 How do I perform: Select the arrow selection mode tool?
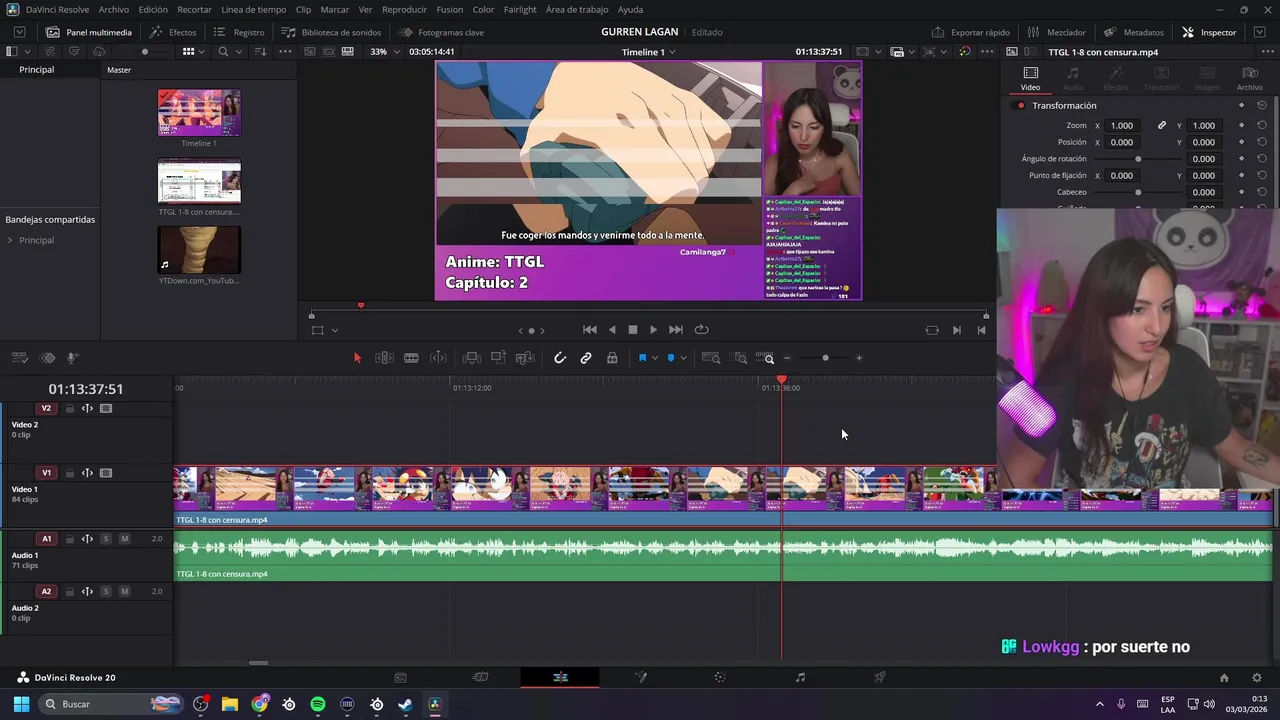coord(357,358)
